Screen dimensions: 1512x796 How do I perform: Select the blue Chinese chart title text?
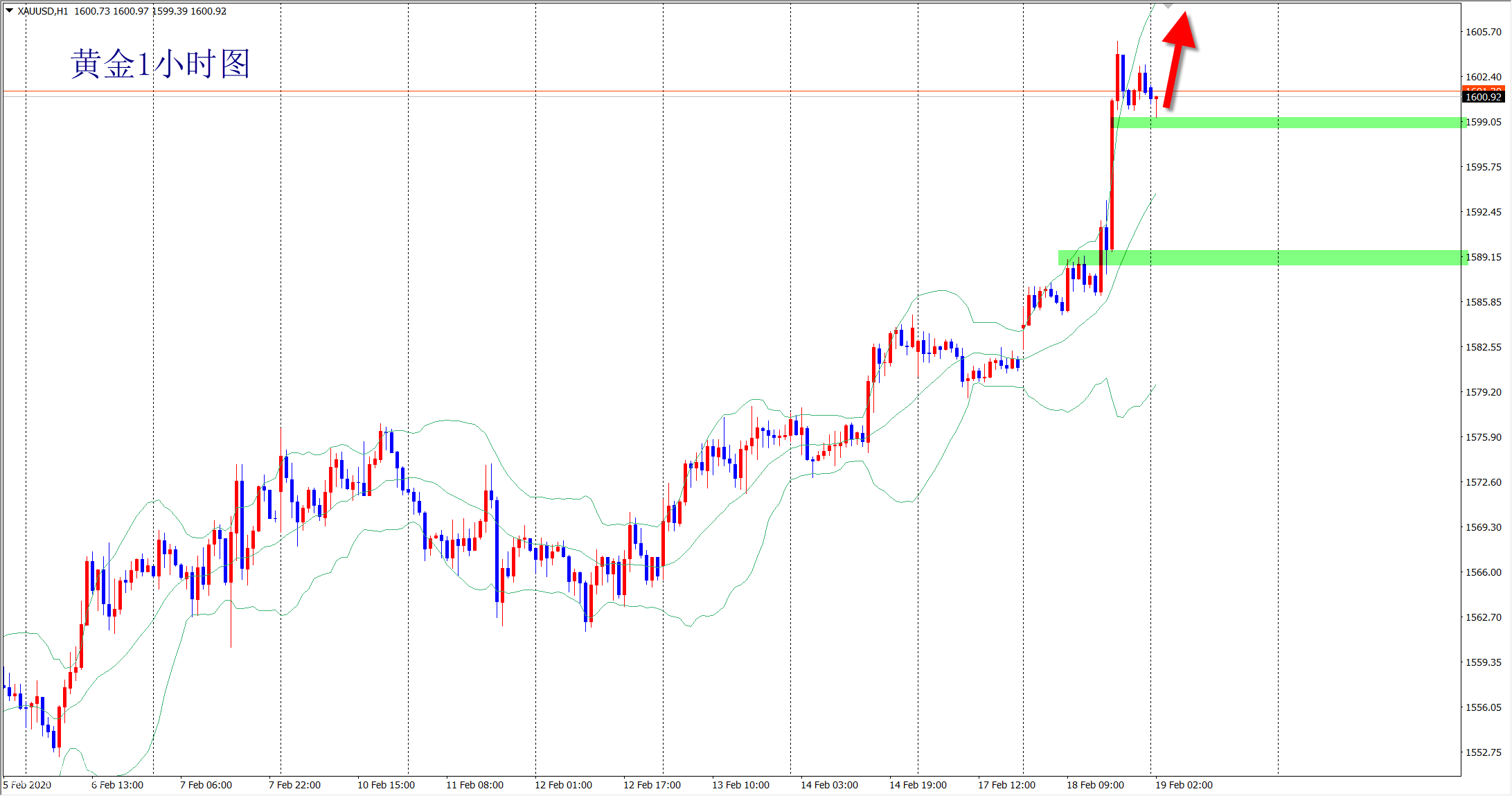(160, 64)
